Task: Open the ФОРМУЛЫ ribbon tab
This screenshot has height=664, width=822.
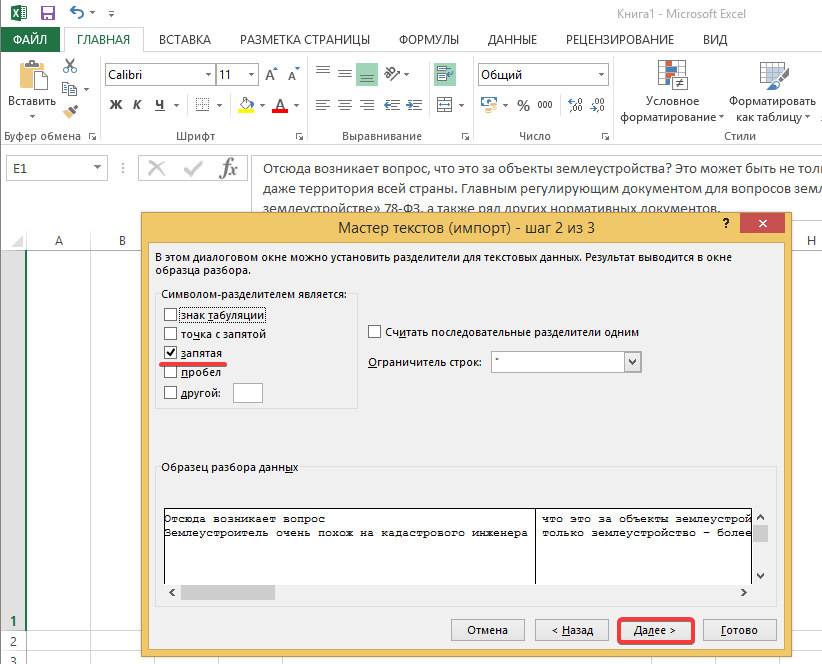Action: (428, 39)
